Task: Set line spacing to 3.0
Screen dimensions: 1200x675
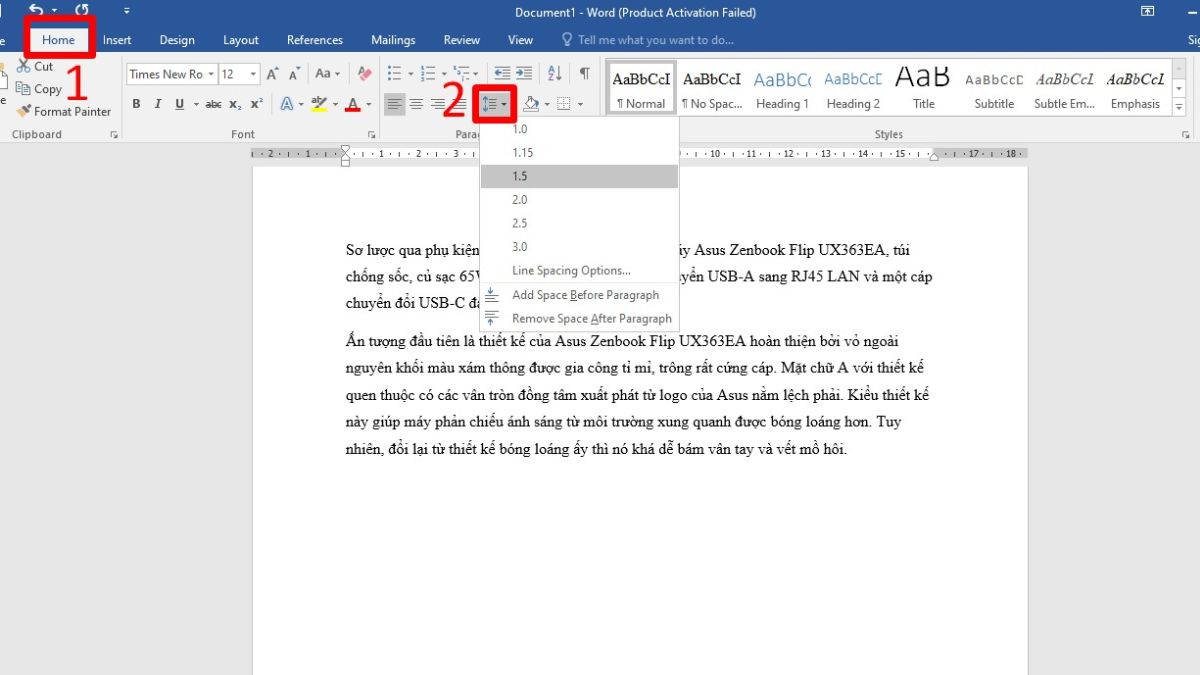Action: pyautogui.click(x=579, y=247)
